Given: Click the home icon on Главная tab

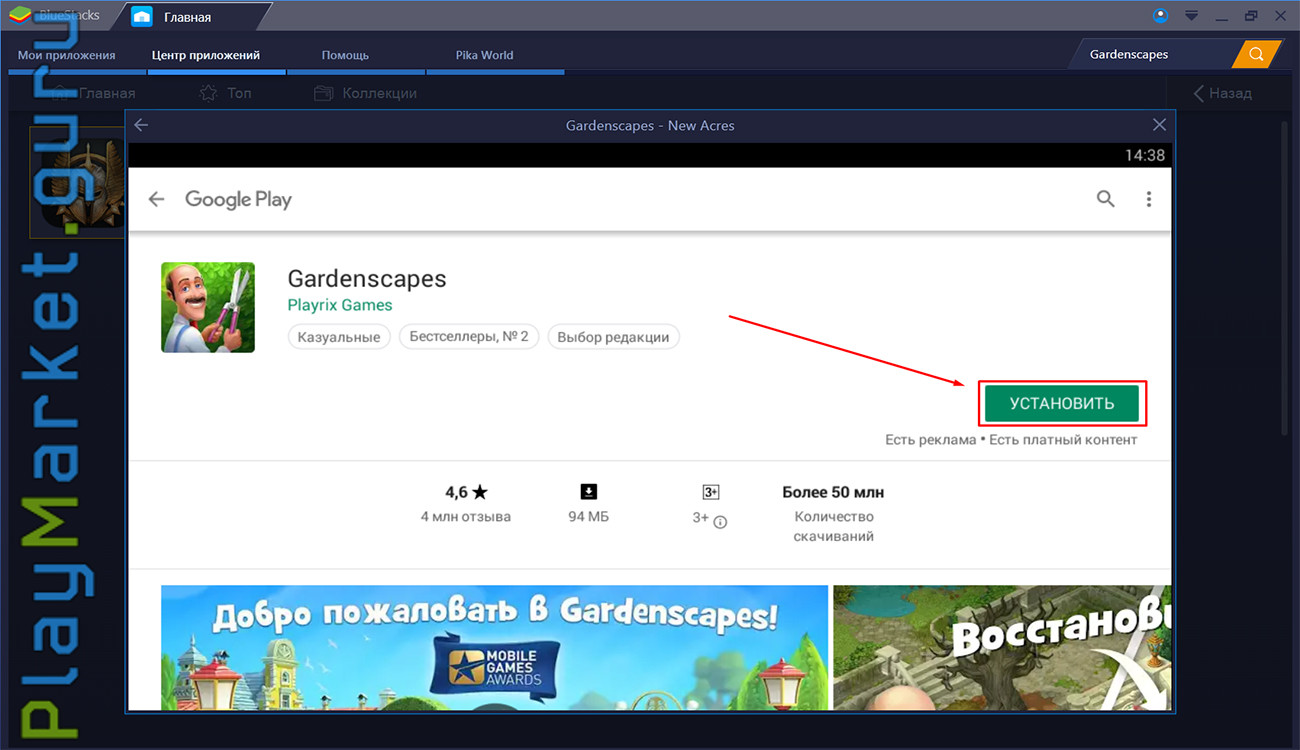Looking at the screenshot, I should [x=142, y=17].
